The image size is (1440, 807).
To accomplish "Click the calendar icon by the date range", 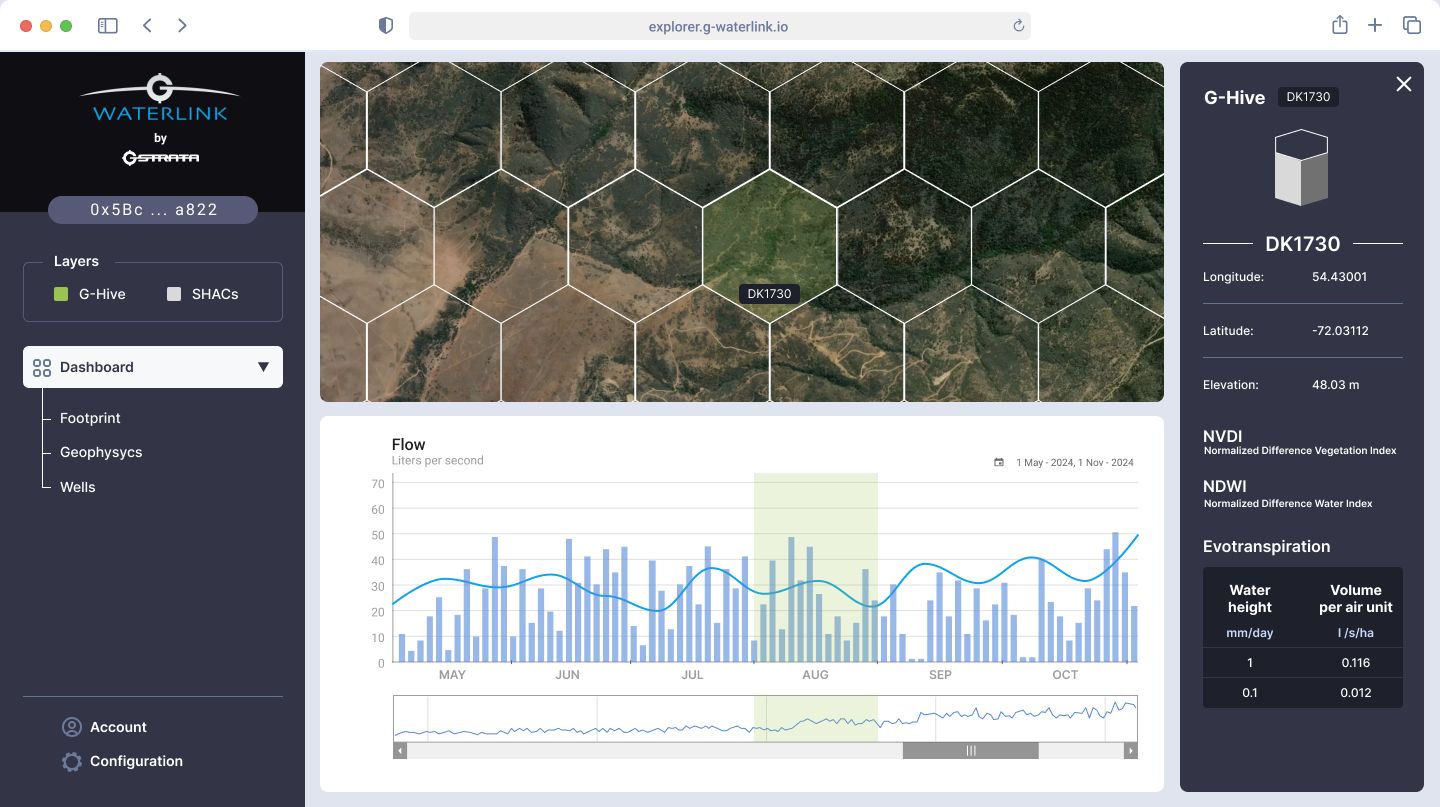I will coord(999,462).
